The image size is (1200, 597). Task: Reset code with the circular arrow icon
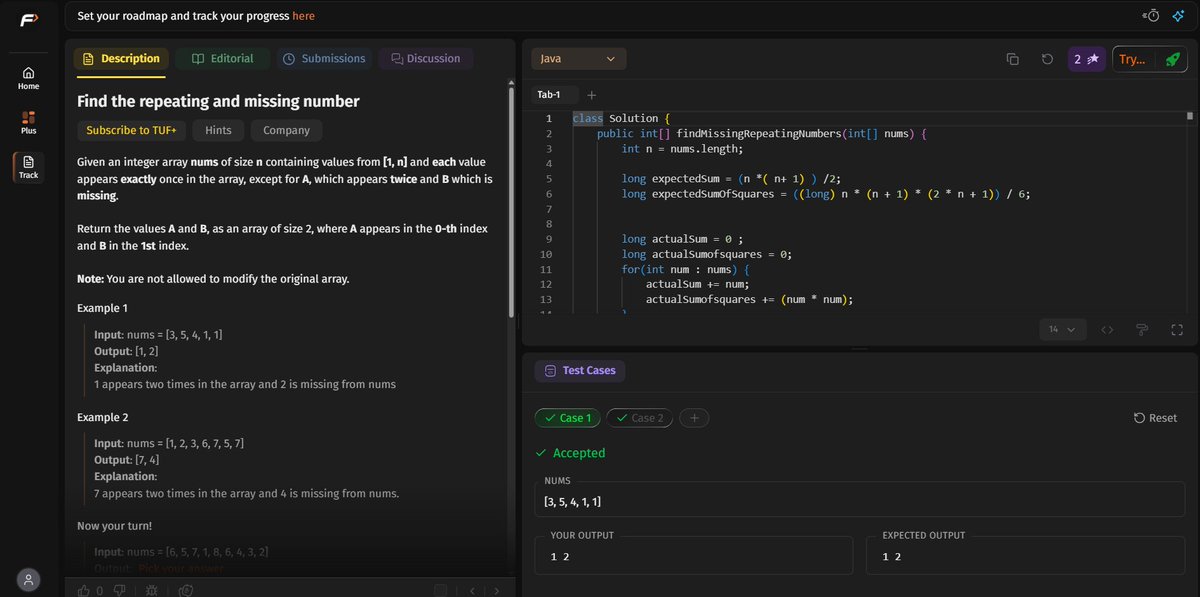[1047, 59]
